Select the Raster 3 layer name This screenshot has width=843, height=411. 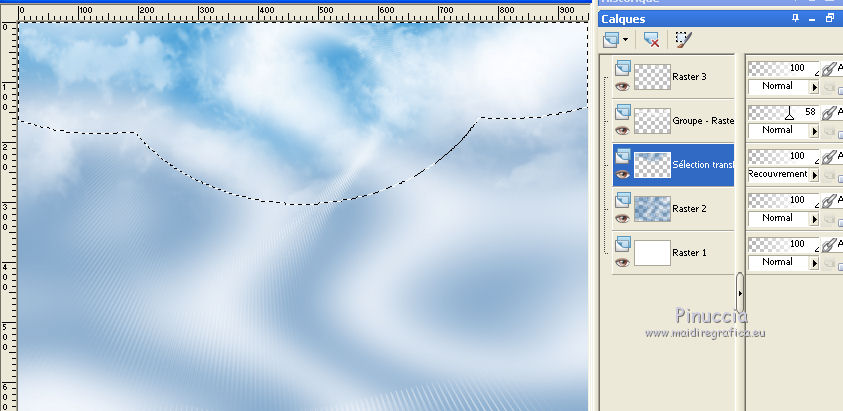[689, 77]
